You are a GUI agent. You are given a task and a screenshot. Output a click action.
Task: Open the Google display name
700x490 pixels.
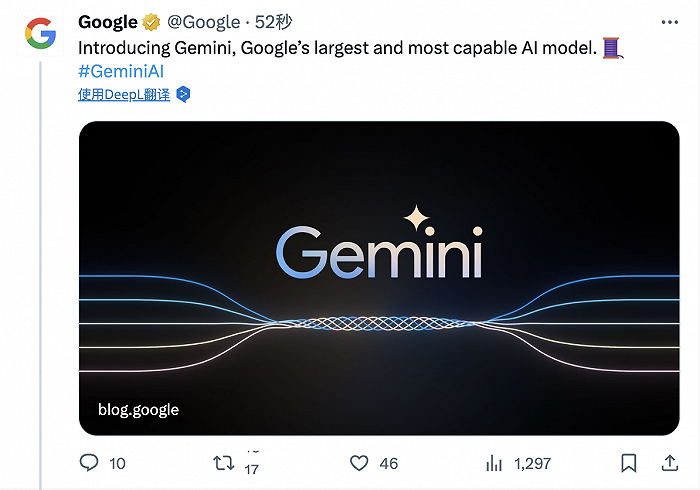[x=107, y=22]
